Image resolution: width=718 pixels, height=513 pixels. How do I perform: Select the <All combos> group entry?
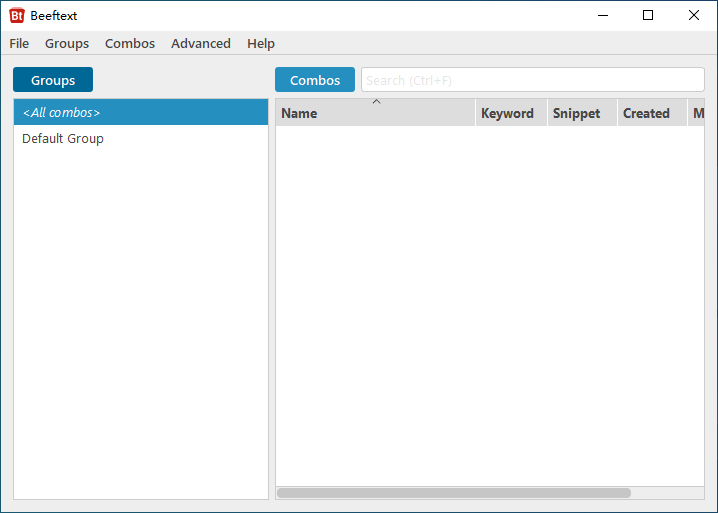pos(140,112)
